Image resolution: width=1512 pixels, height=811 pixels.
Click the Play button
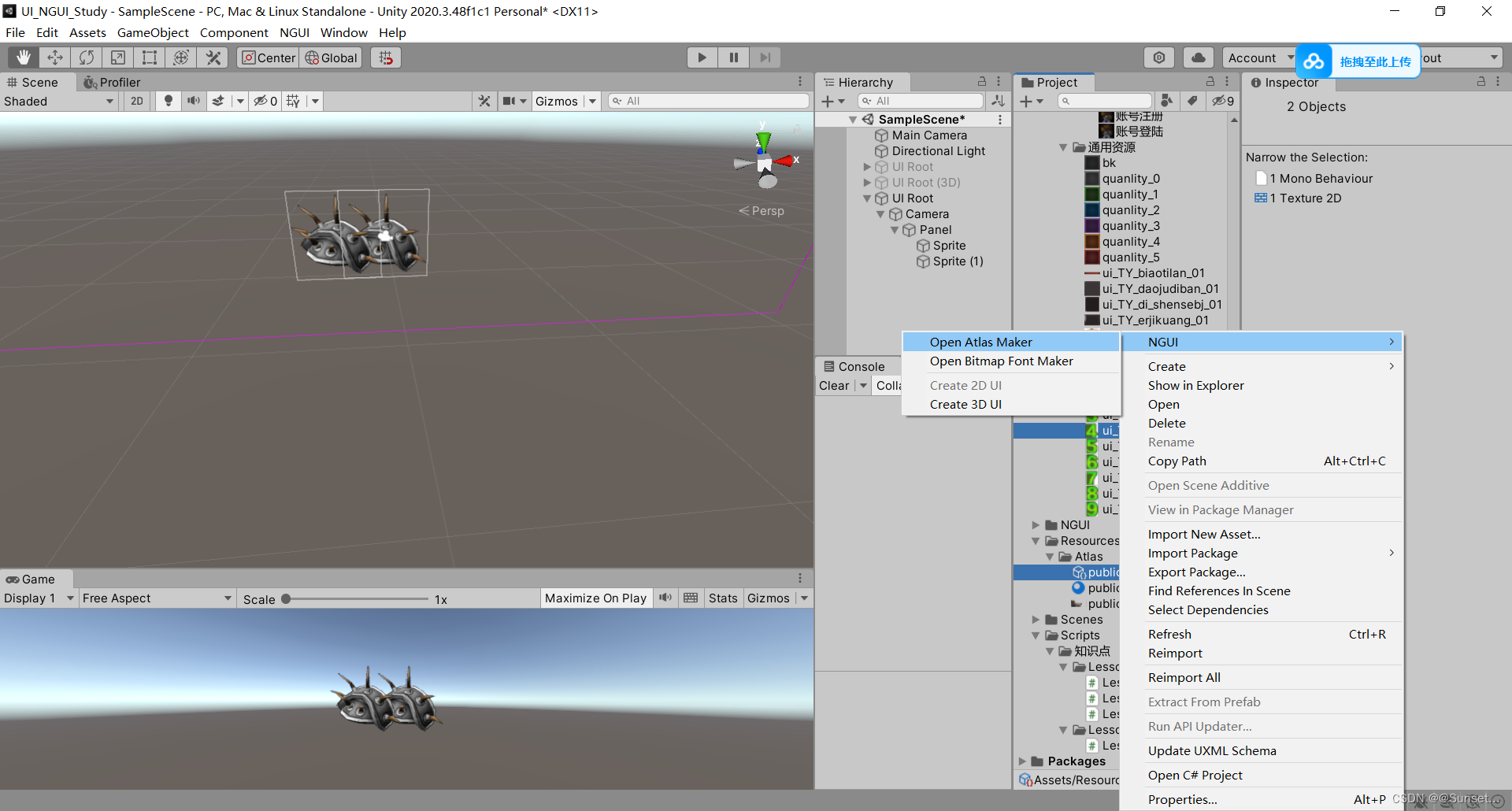702,57
